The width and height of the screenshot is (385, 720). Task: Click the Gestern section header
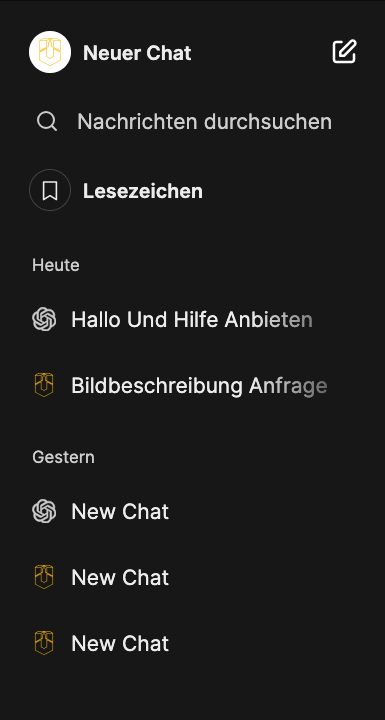[x=63, y=457]
